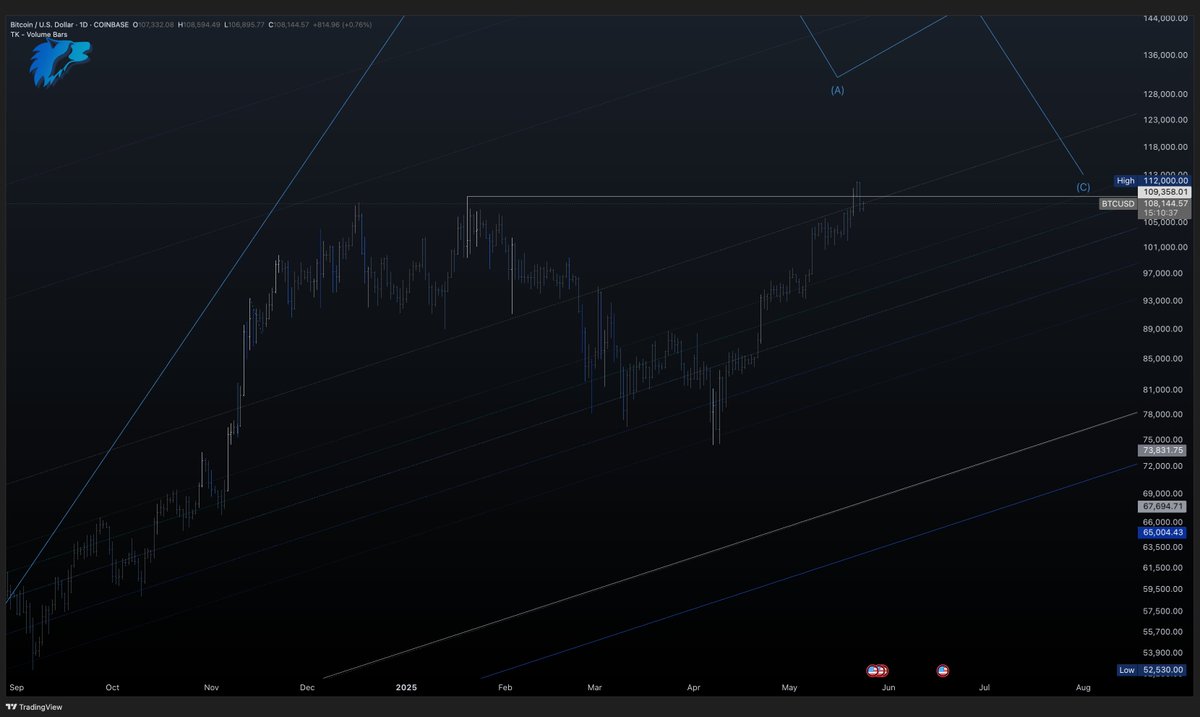This screenshot has width=1200, height=717.
Task: Click the BTCUSD price tag
Action: (1117, 204)
